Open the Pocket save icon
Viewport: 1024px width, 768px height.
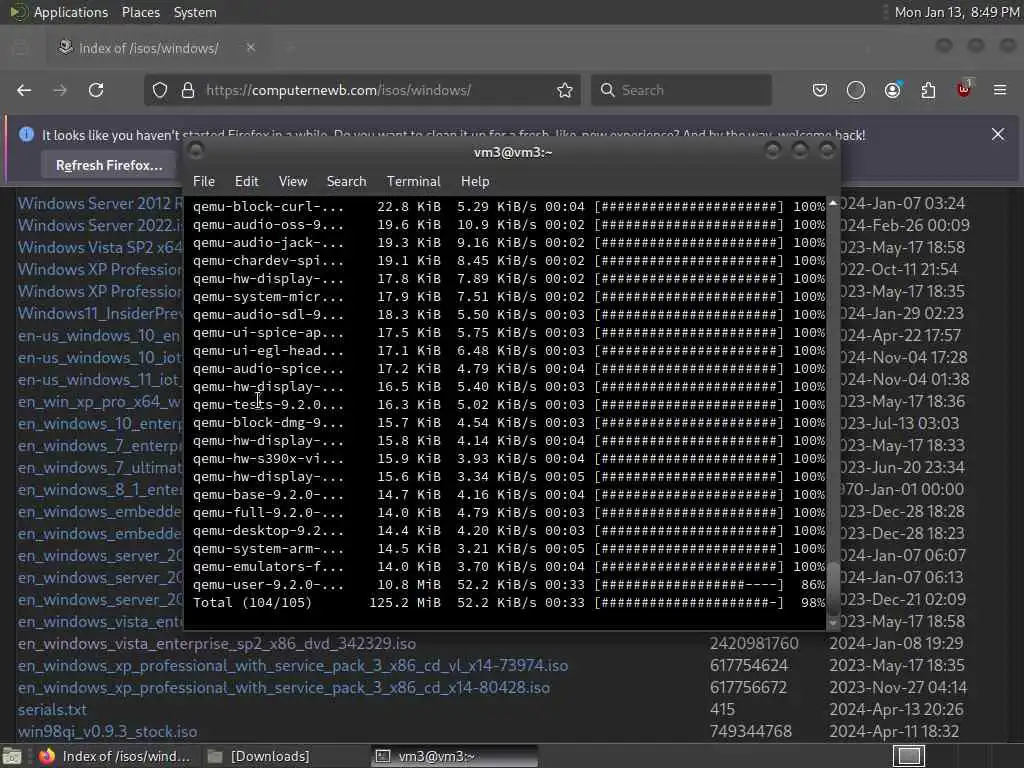click(x=820, y=90)
